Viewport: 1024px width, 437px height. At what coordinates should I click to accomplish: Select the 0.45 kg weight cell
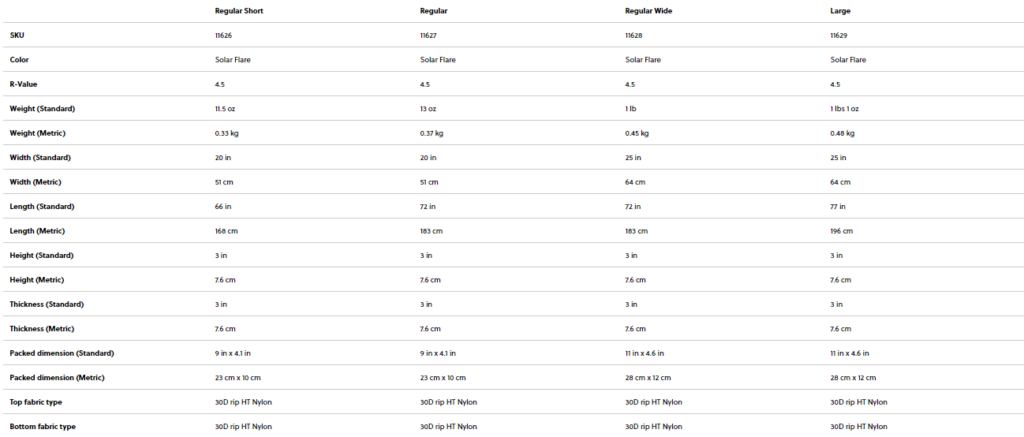click(637, 133)
